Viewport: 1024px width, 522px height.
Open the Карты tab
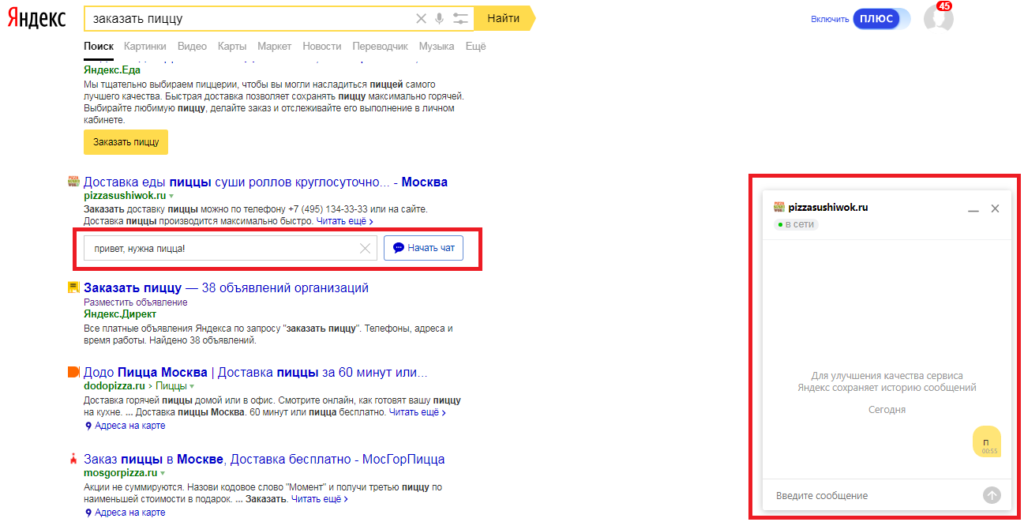(x=232, y=46)
